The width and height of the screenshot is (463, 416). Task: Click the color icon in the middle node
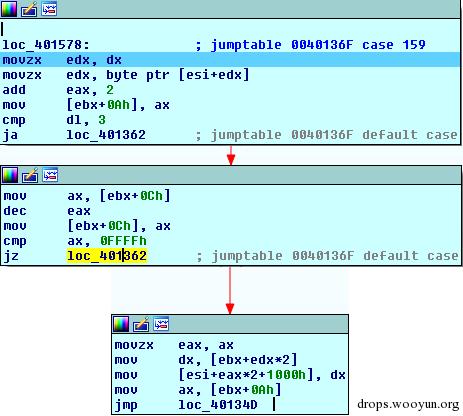[10, 175]
